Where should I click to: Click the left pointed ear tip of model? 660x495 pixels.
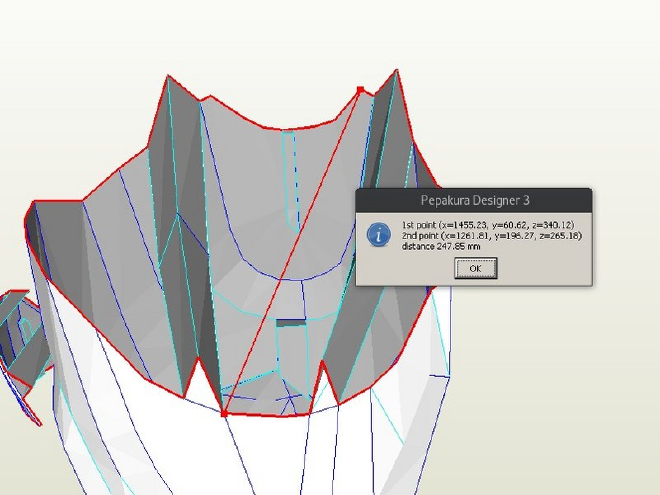pyautogui.click(x=168, y=76)
